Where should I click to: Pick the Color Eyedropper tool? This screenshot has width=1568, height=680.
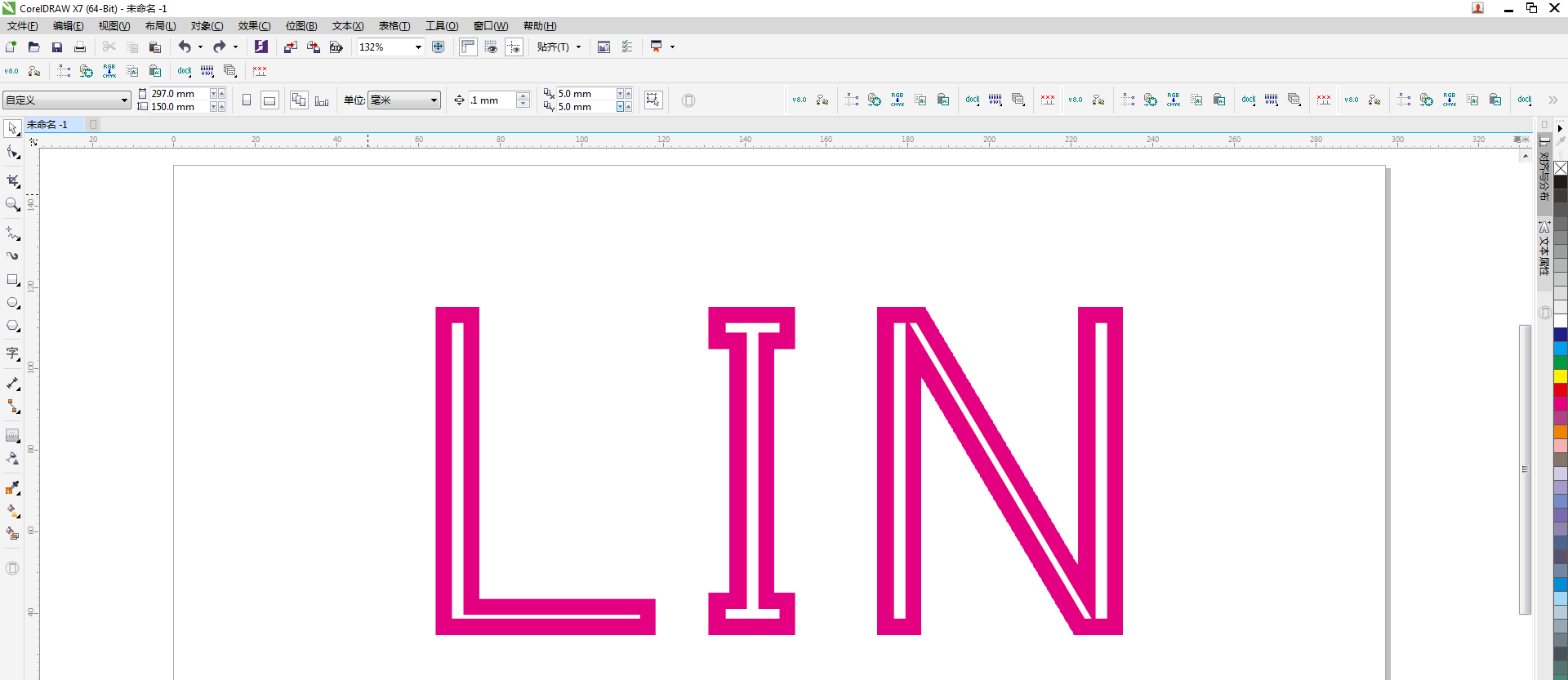coord(12,488)
